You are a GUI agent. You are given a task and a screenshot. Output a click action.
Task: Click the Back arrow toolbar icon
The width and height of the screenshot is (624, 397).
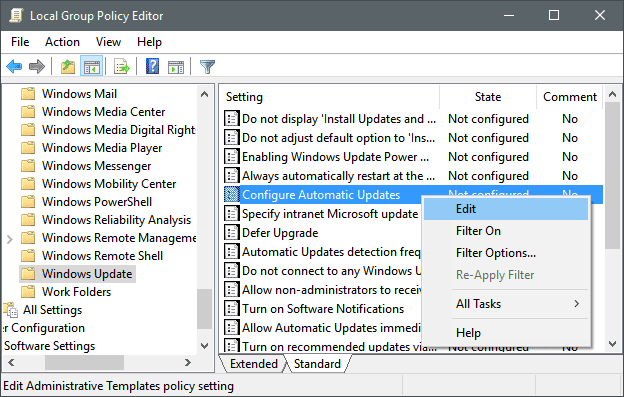(14, 66)
